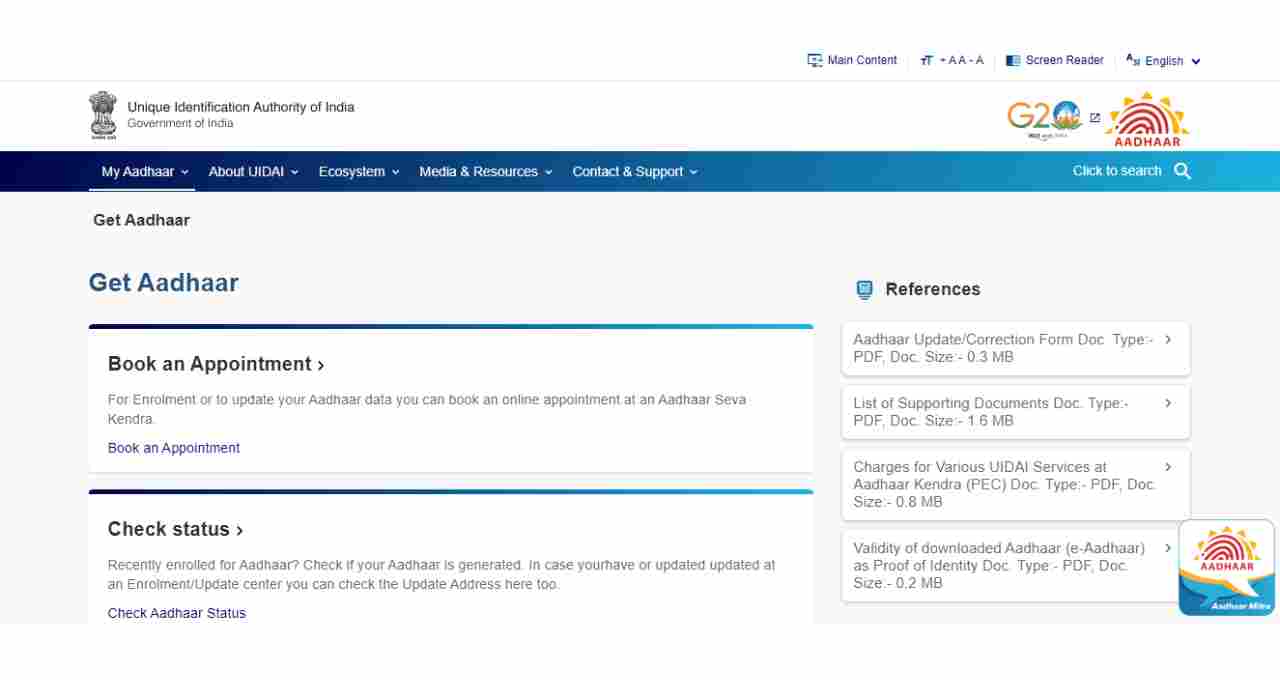Click the text size icon

[926, 61]
